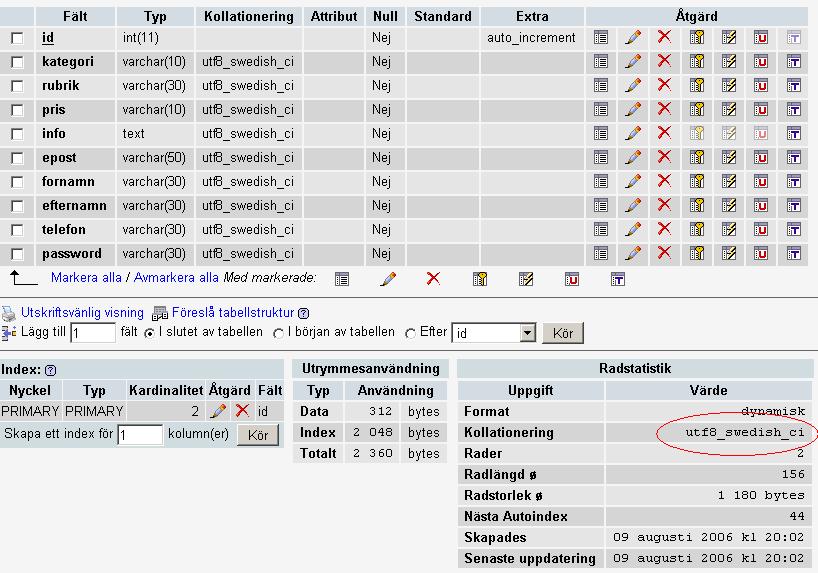Open help icon next to Index heading
This screenshot has width=818, height=573.
(x=51, y=371)
